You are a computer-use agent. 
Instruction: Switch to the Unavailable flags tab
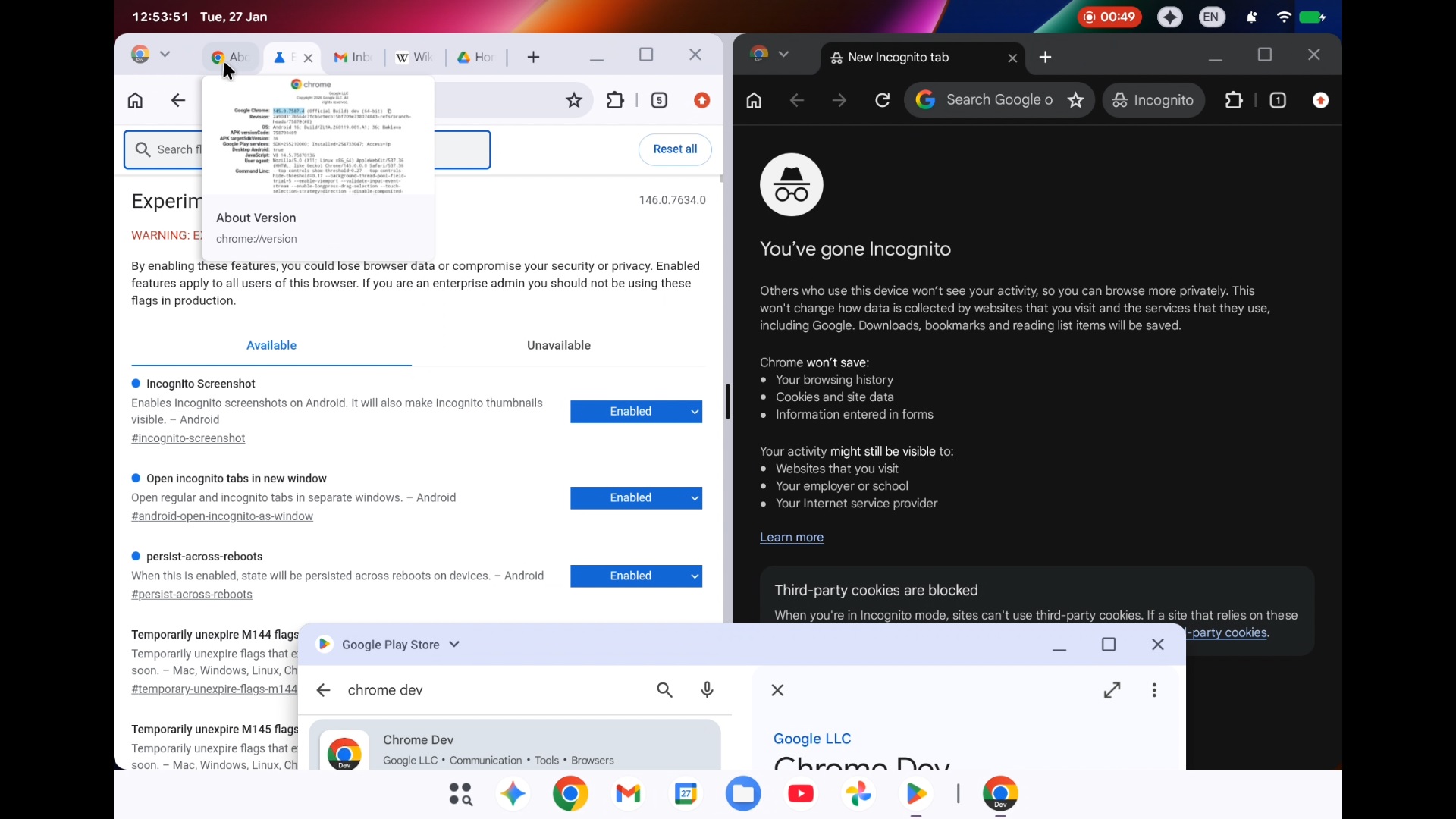tap(559, 346)
